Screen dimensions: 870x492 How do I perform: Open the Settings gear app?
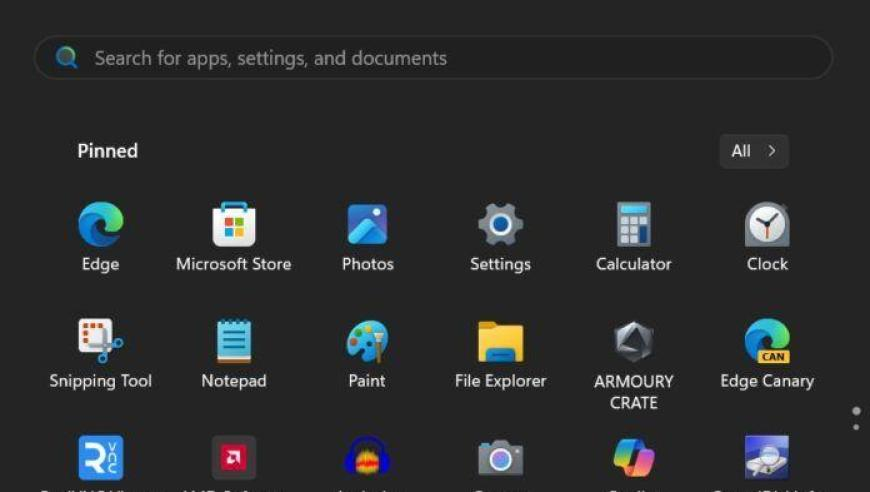click(x=500, y=225)
